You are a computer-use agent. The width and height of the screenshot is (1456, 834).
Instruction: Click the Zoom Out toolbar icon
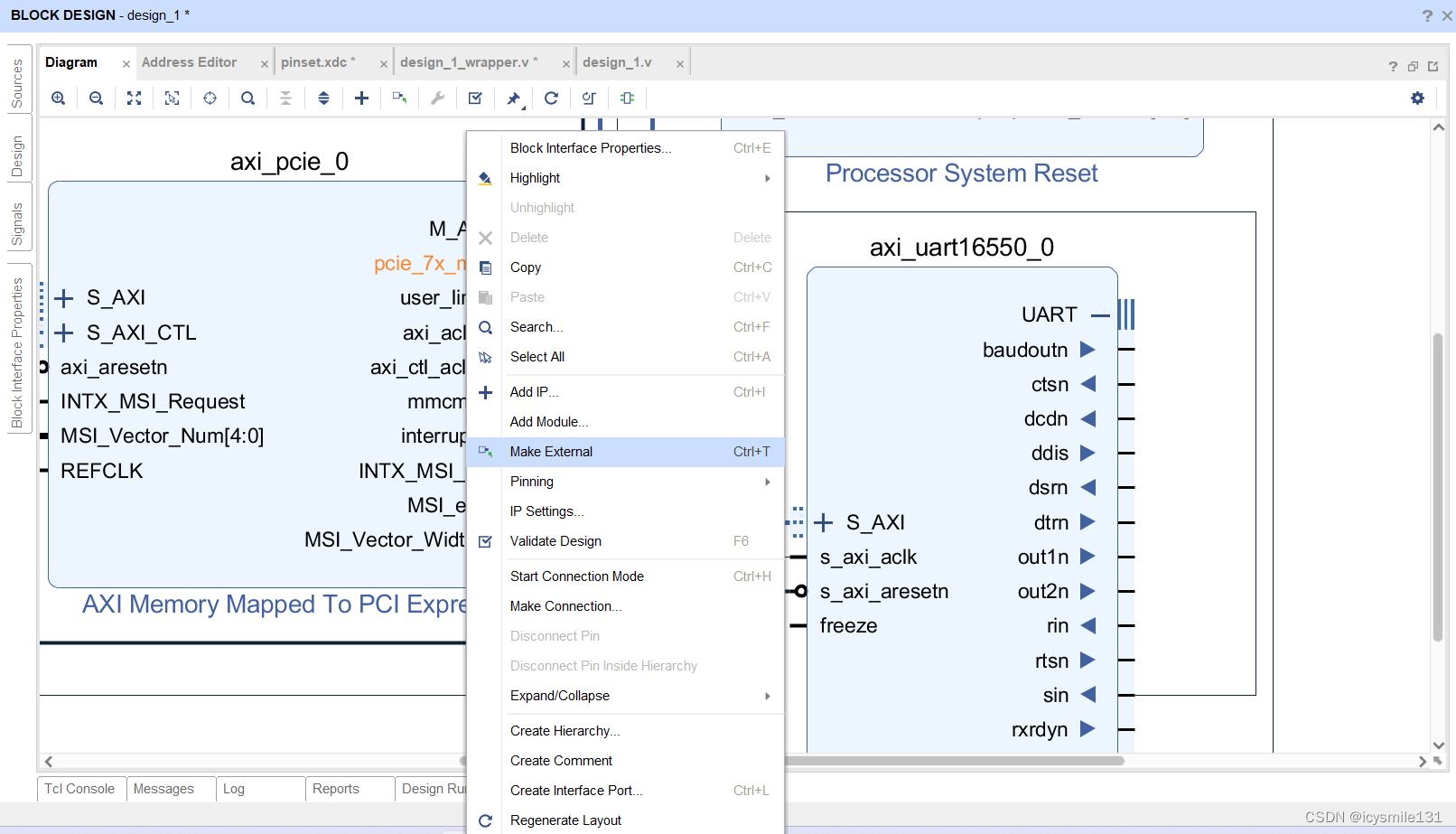coord(96,98)
